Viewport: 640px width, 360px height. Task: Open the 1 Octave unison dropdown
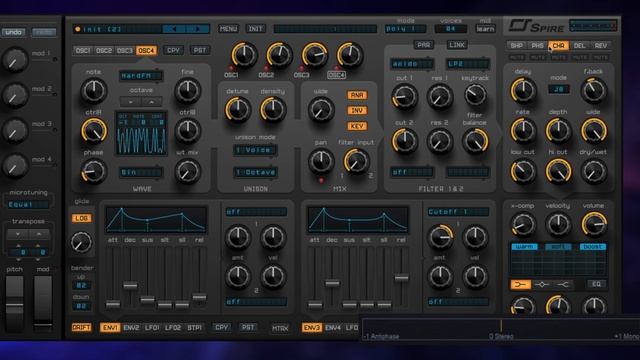tap(256, 172)
